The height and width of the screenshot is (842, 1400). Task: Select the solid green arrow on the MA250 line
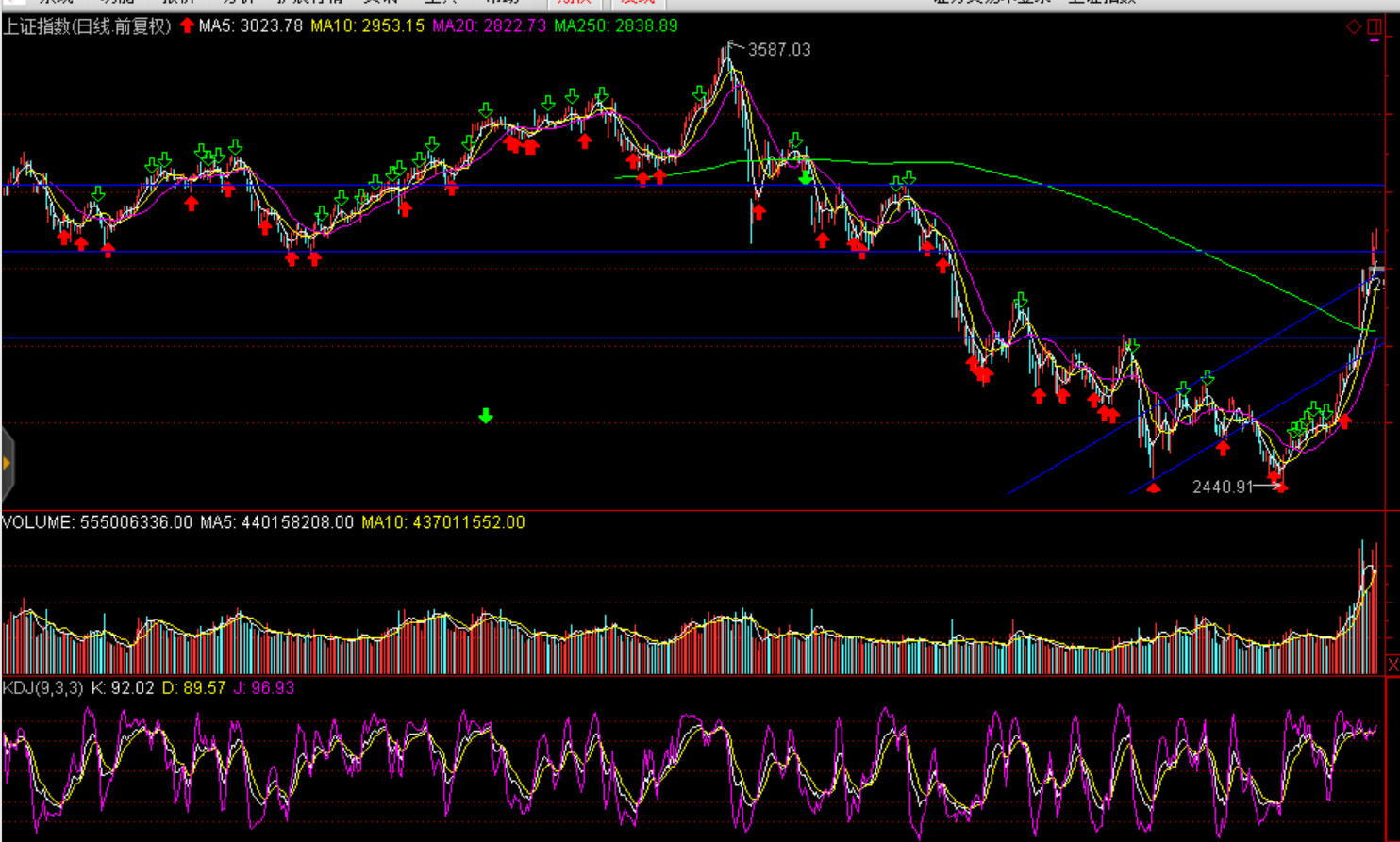805,176
